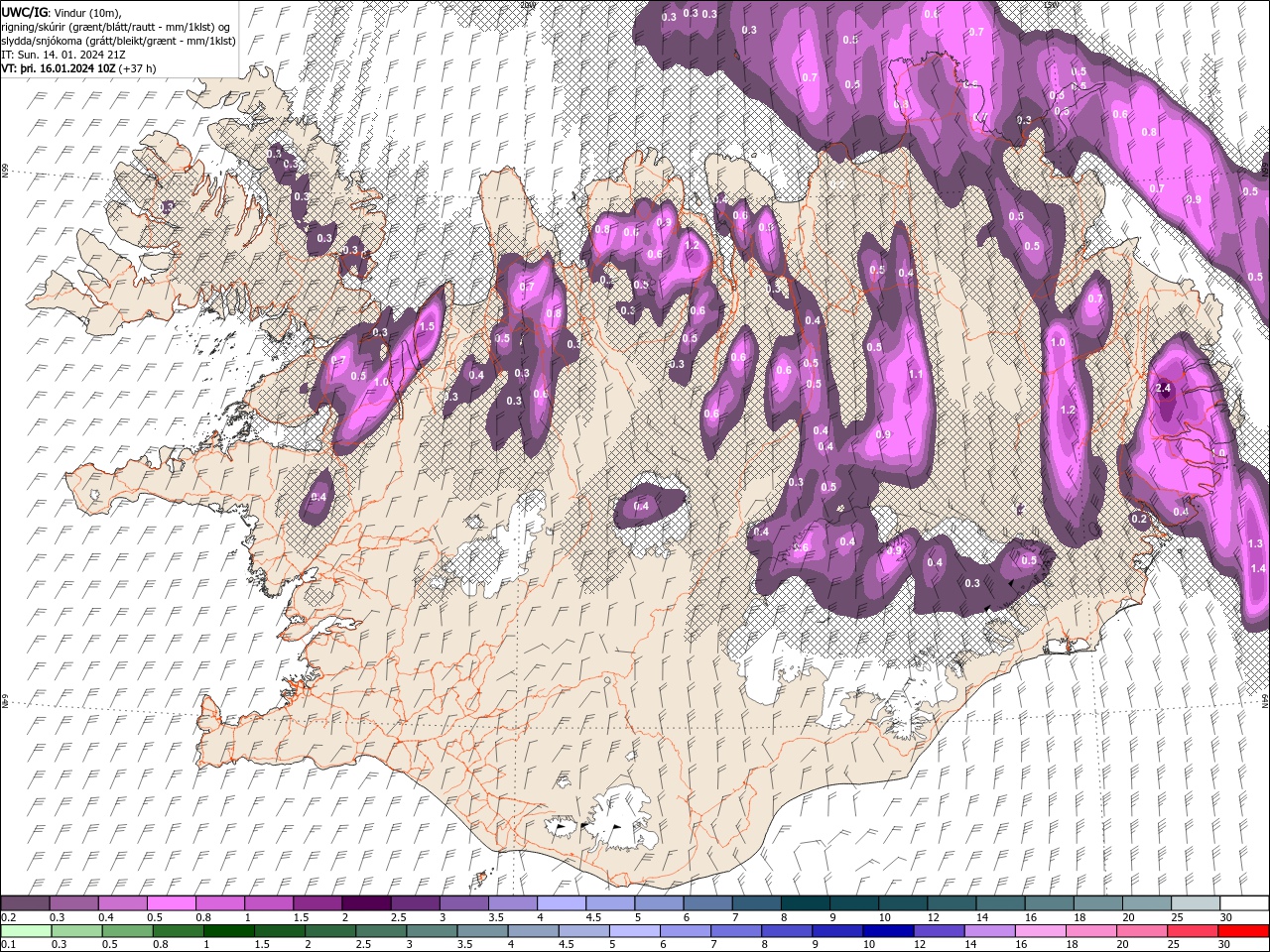This screenshot has height=952, width=1270.
Task: Select the 1.5 snowfall value on the map
Action: pos(428,326)
